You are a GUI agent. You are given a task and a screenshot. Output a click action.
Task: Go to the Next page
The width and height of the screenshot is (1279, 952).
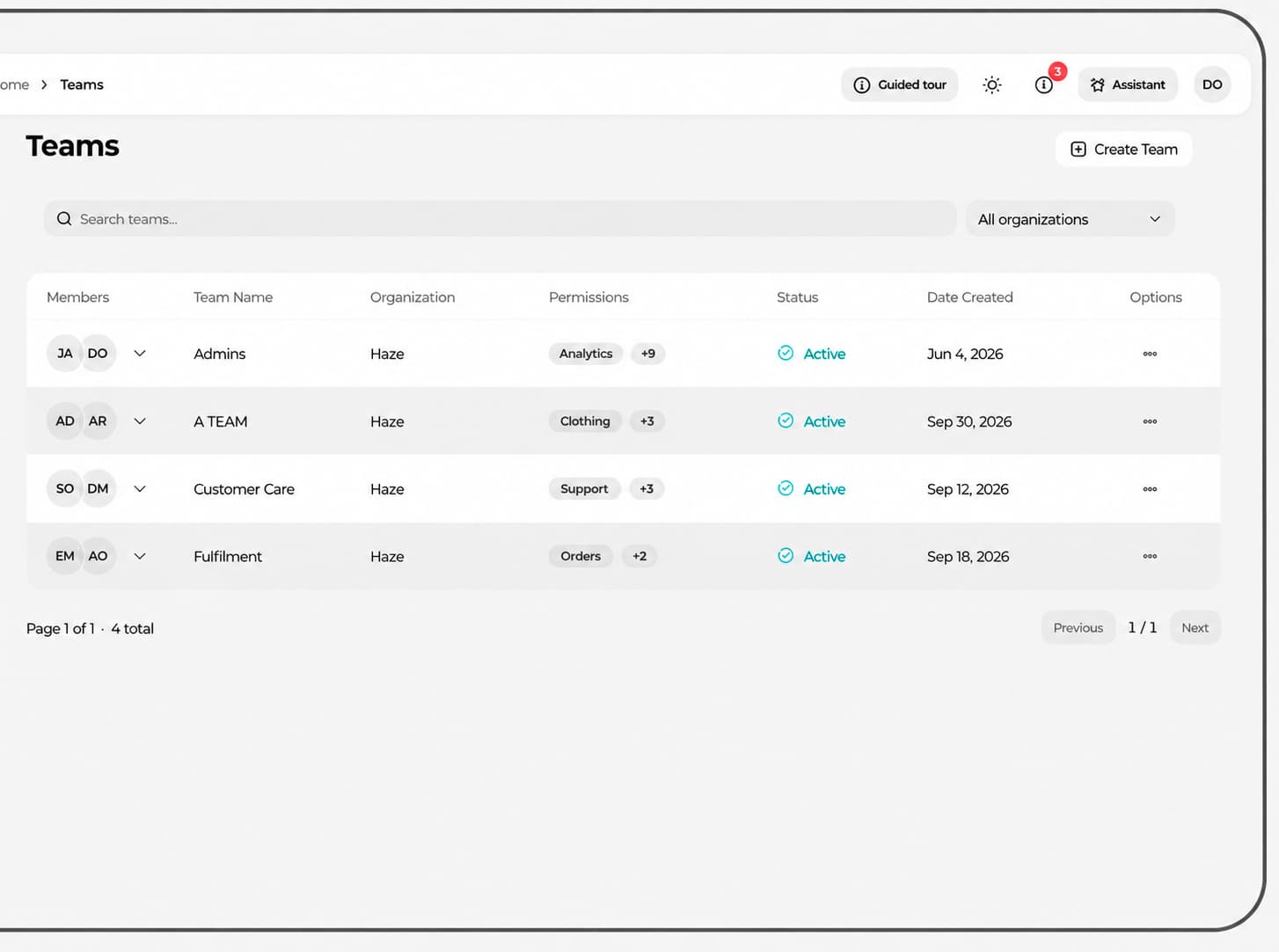pos(1195,627)
